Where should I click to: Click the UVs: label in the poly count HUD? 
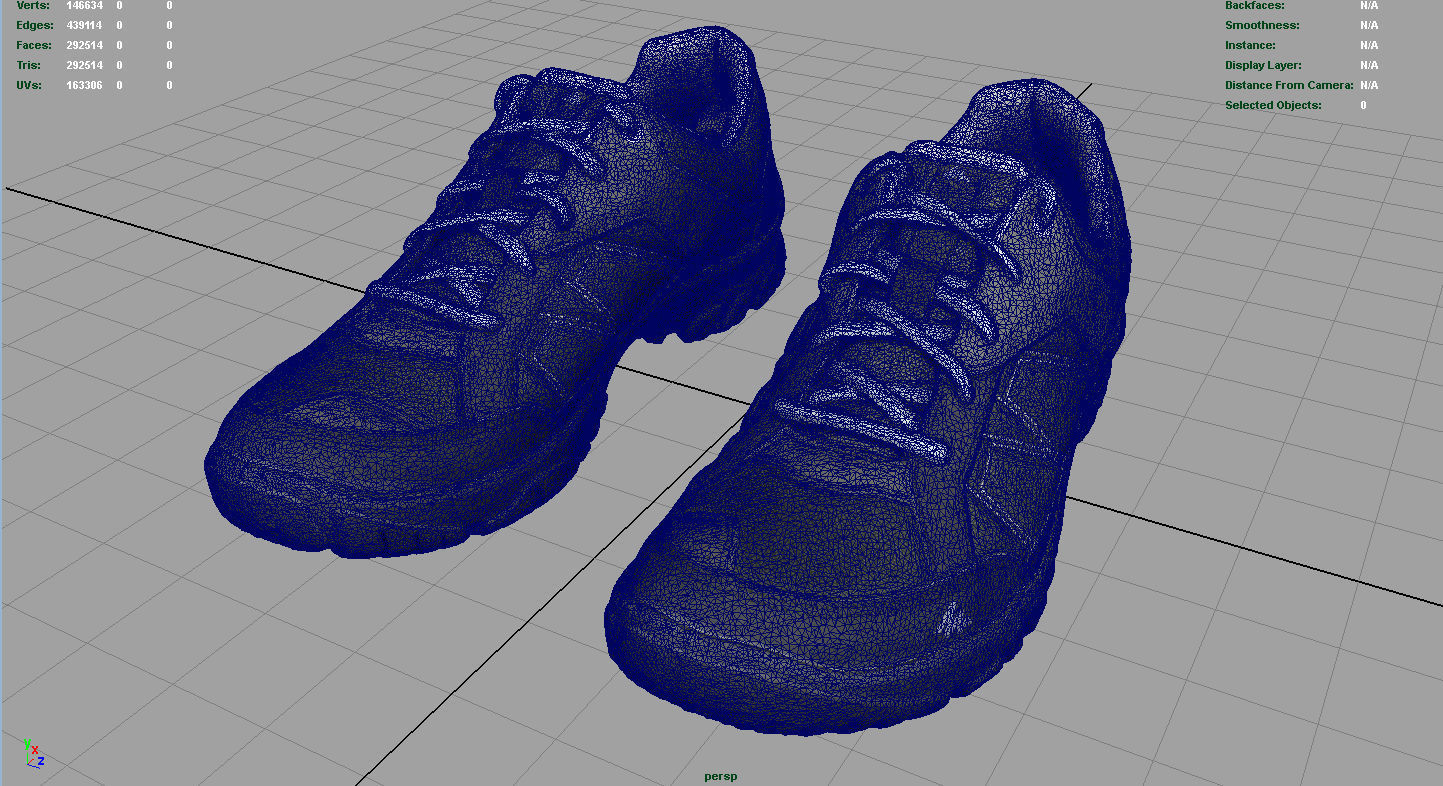(x=29, y=85)
